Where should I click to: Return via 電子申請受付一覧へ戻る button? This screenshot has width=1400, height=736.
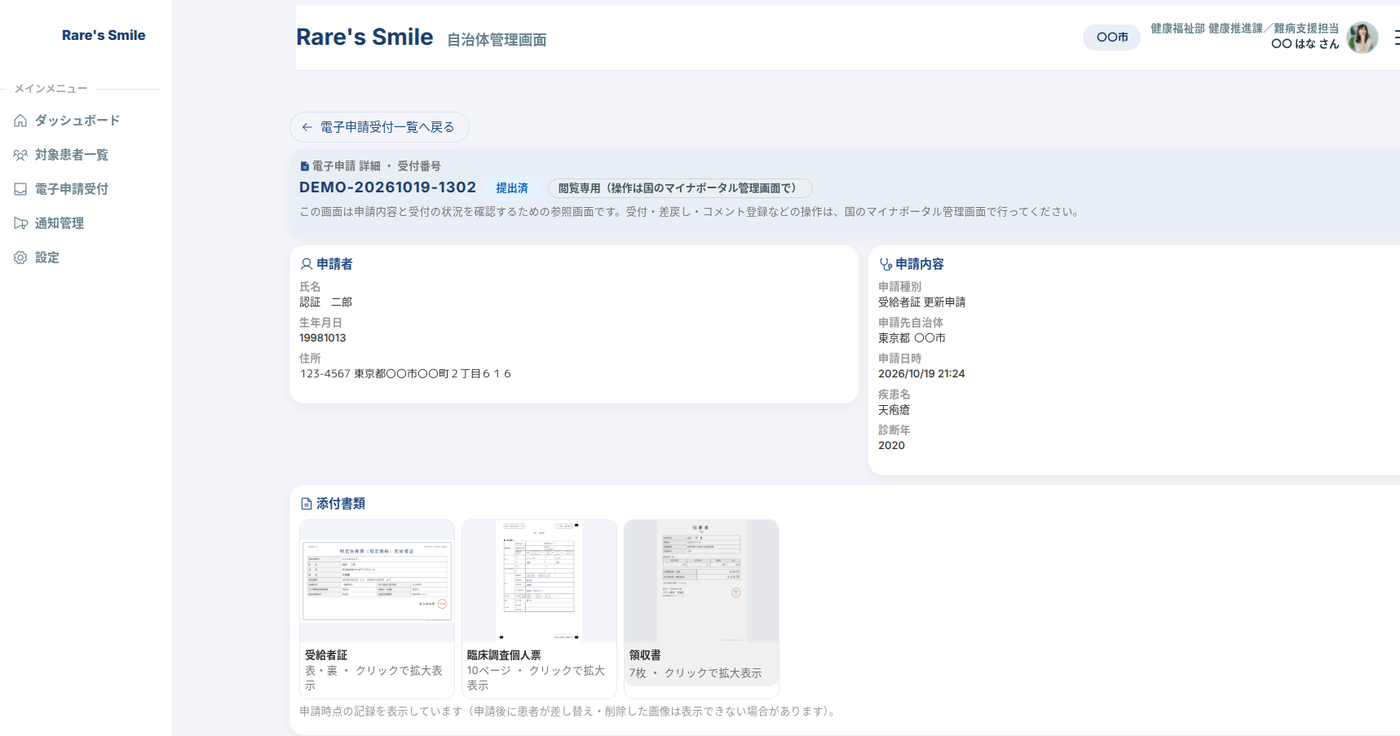379,127
